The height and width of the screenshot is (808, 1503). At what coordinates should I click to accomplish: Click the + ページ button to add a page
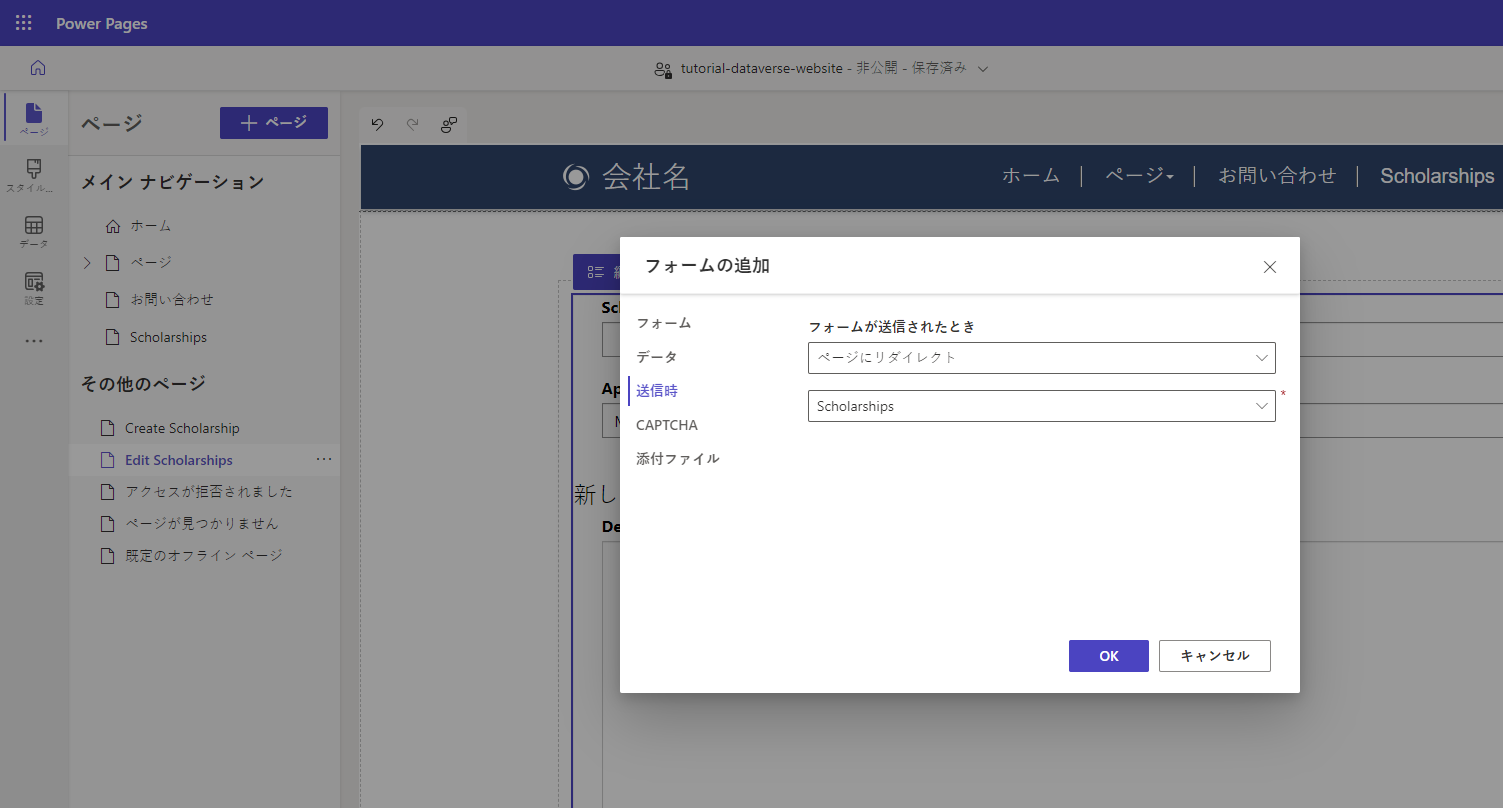click(x=273, y=122)
